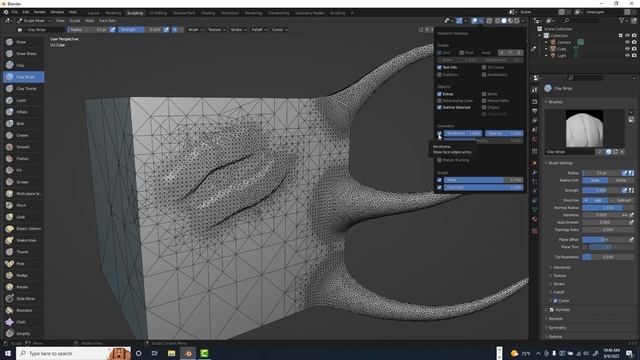Adjust the Tip Roundness slider
The width and height of the screenshot is (640, 360).
pos(608,257)
